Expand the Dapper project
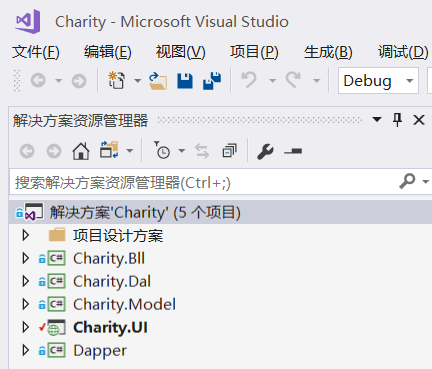 click(26, 350)
